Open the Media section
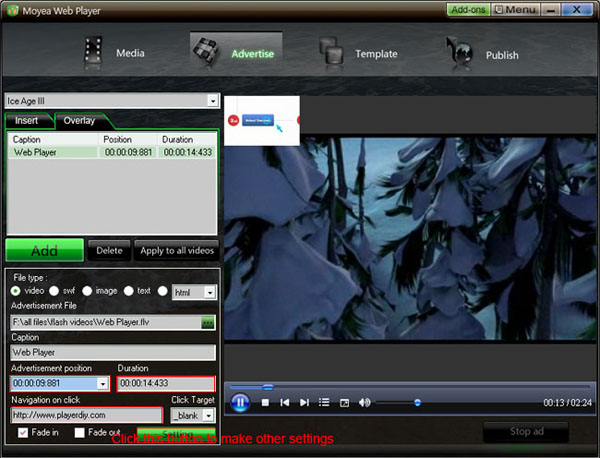The width and height of the screenshot is (600, 458). point(115,52)
